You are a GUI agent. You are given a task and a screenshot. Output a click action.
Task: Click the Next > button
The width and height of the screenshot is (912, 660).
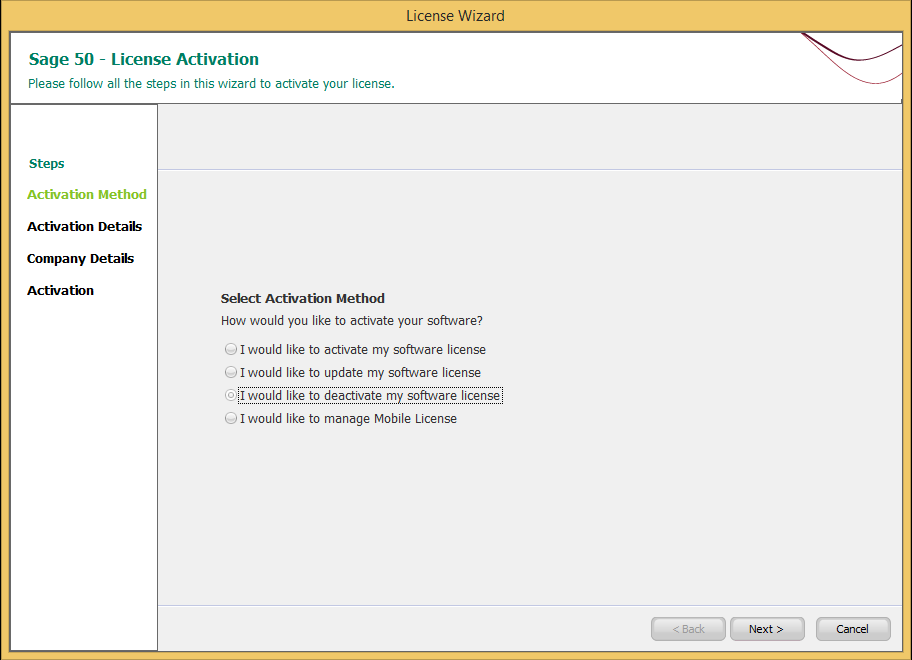767,629
